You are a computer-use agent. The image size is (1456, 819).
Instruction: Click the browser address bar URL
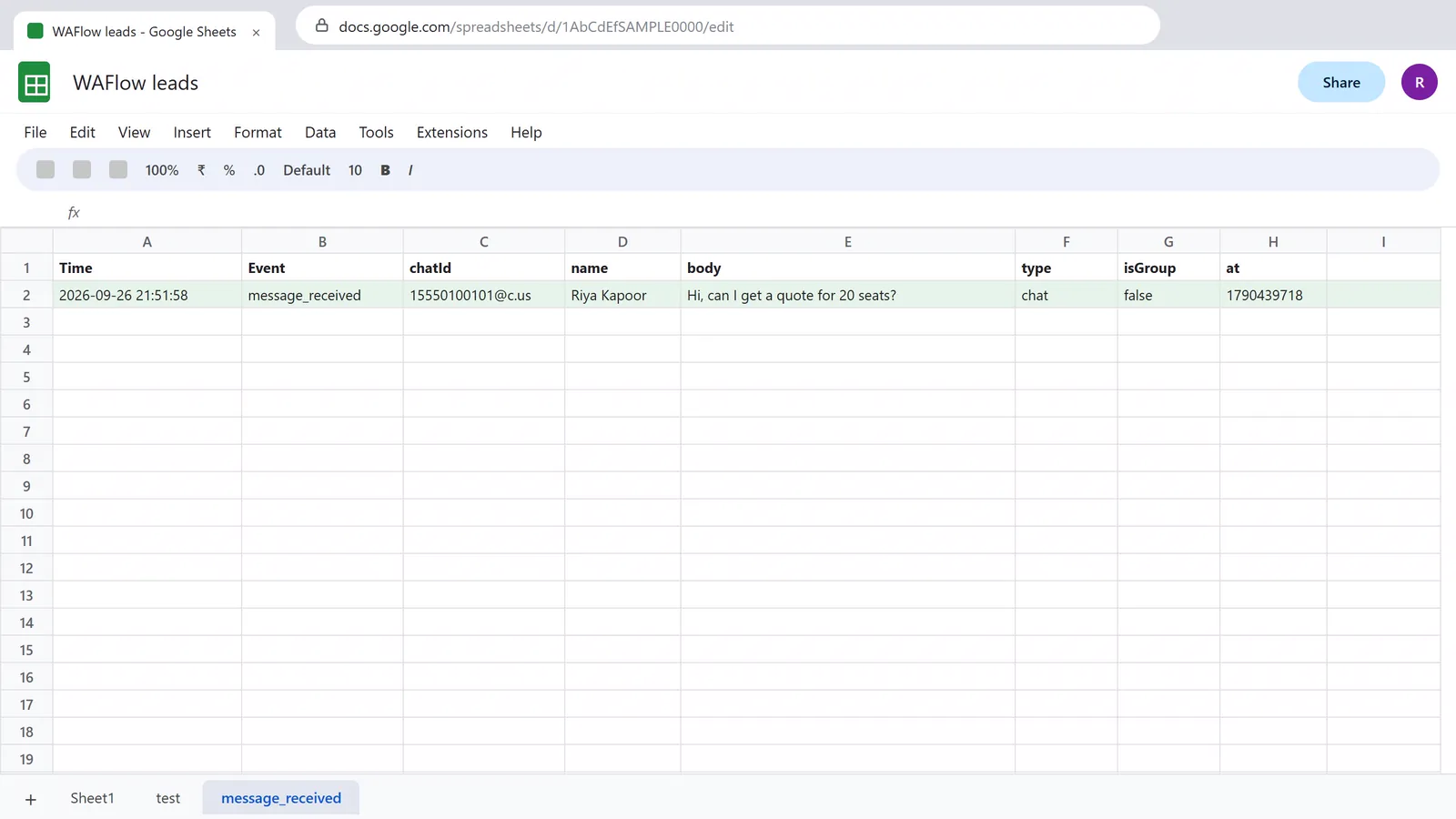coord(536,26)
